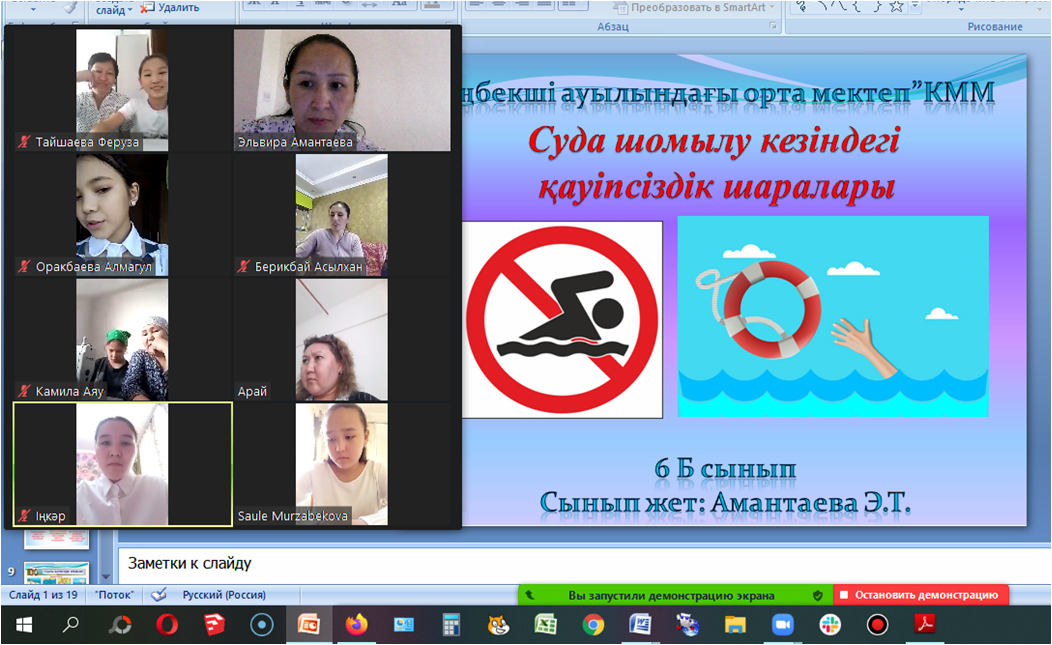Click the spell check icon in the status bar

157,594
